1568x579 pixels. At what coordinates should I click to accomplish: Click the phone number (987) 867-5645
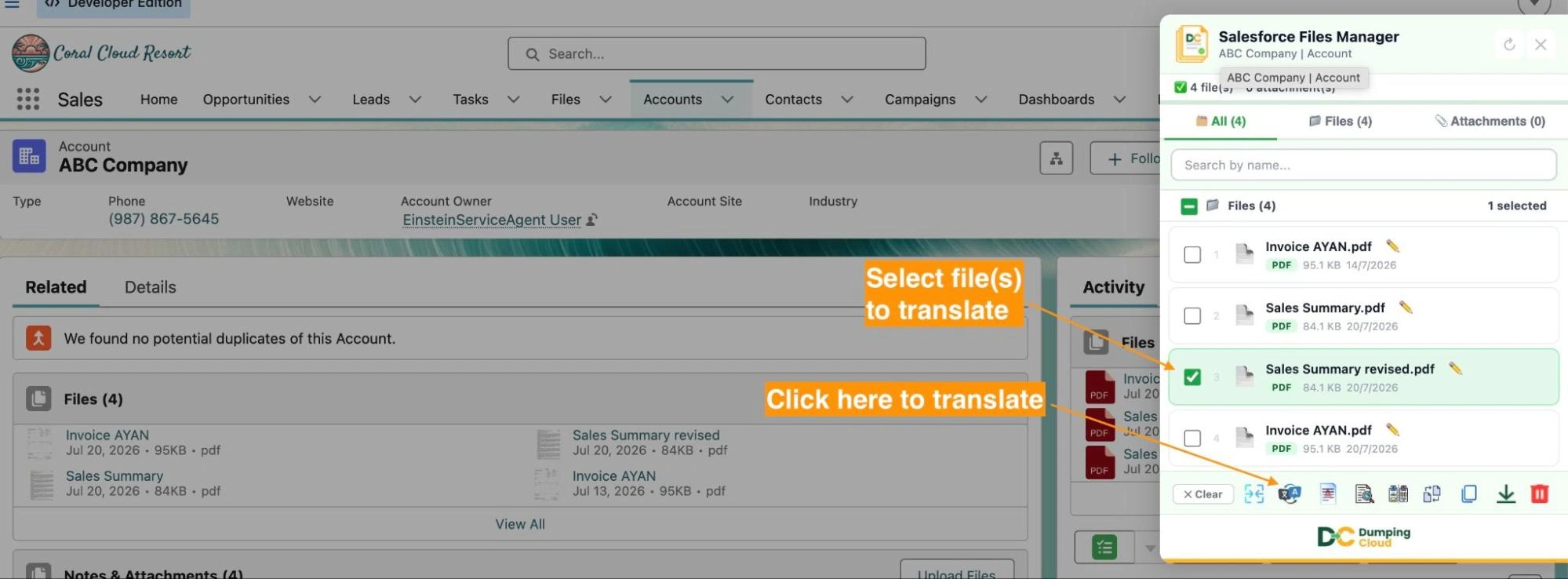click(164, 219)
